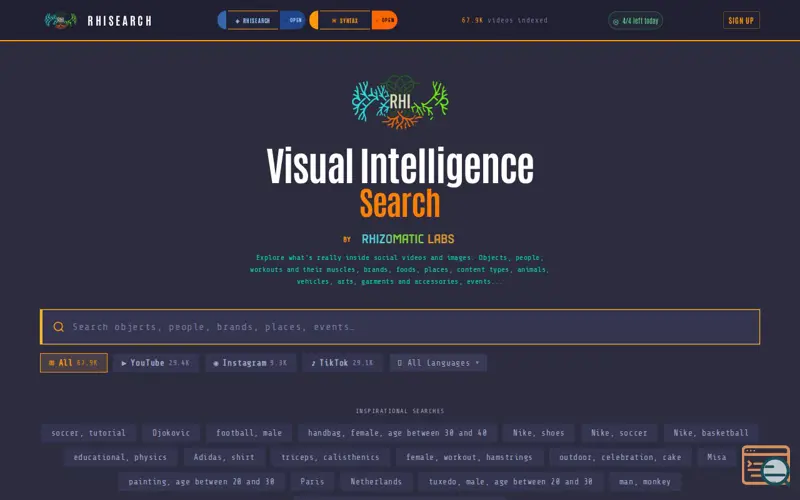Filter results by YouTube
Image resolution: width=800 pixels, height=500 pixels.
click(x=156, y=363)
